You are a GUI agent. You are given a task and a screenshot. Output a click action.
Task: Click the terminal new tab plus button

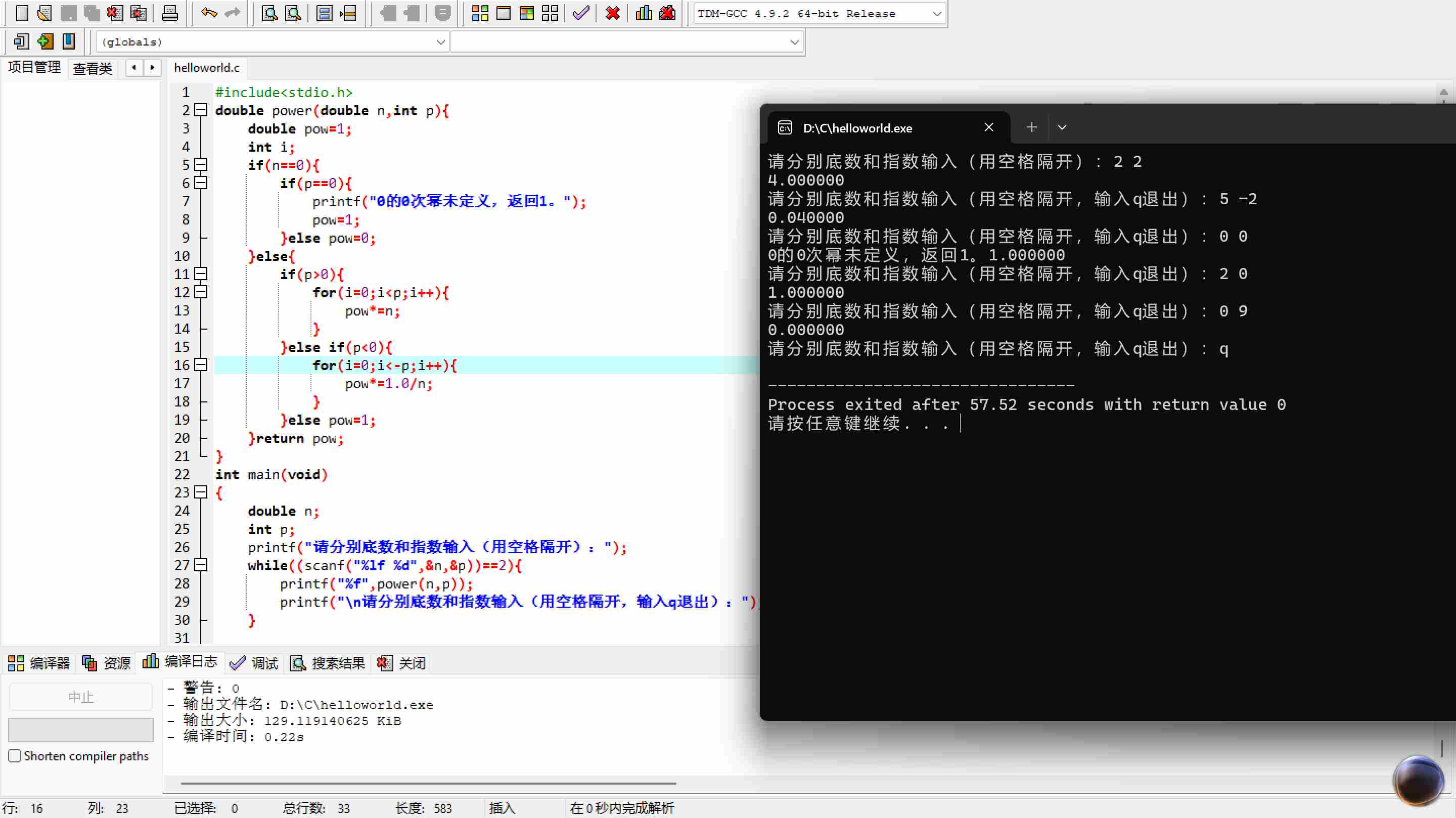coord(1031,128)
